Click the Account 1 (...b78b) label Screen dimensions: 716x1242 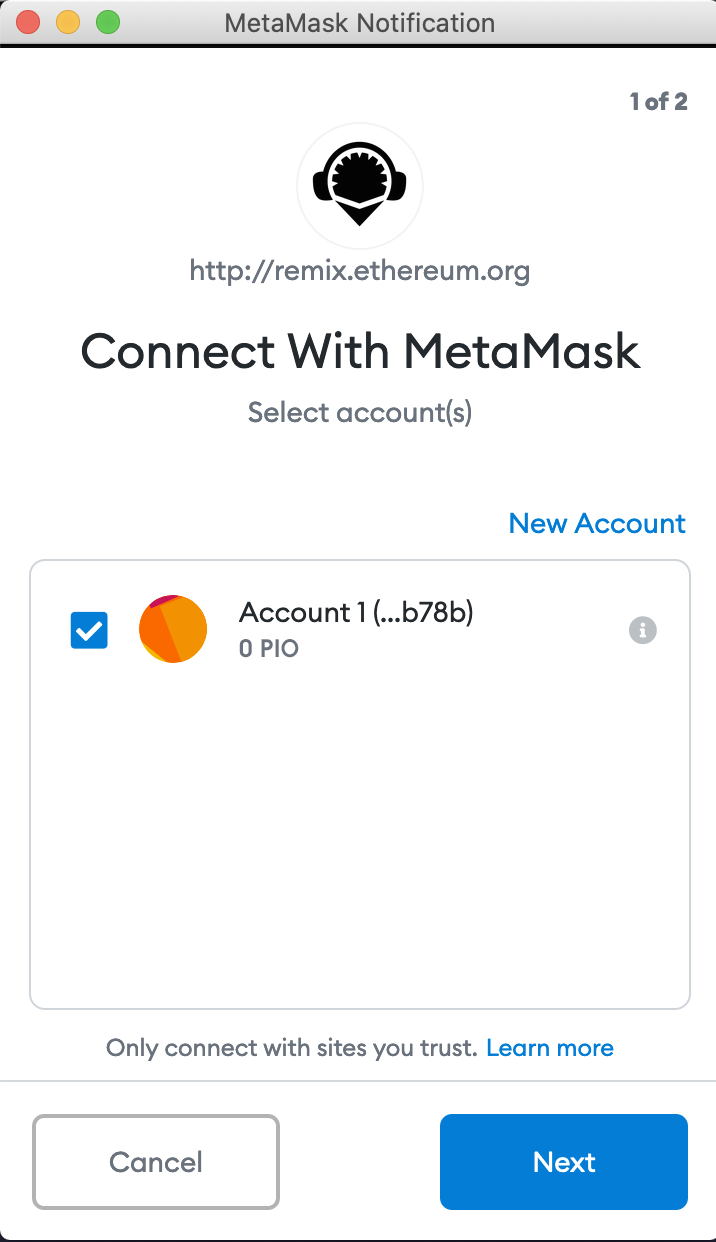click(356, 612)
